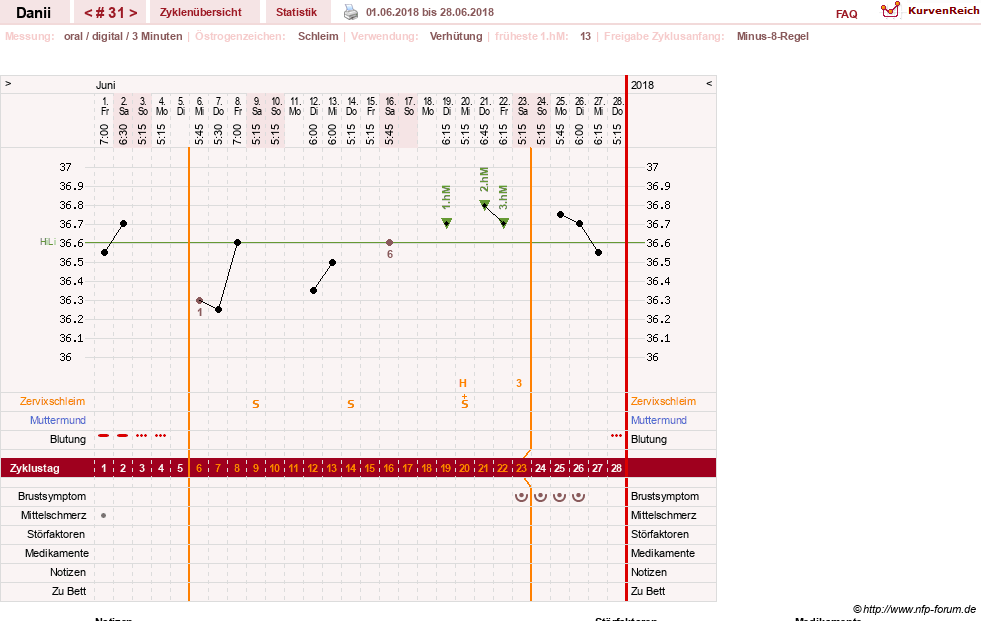Click the Brustsymptom icon on cycle day 23

(x=521, y=497)
